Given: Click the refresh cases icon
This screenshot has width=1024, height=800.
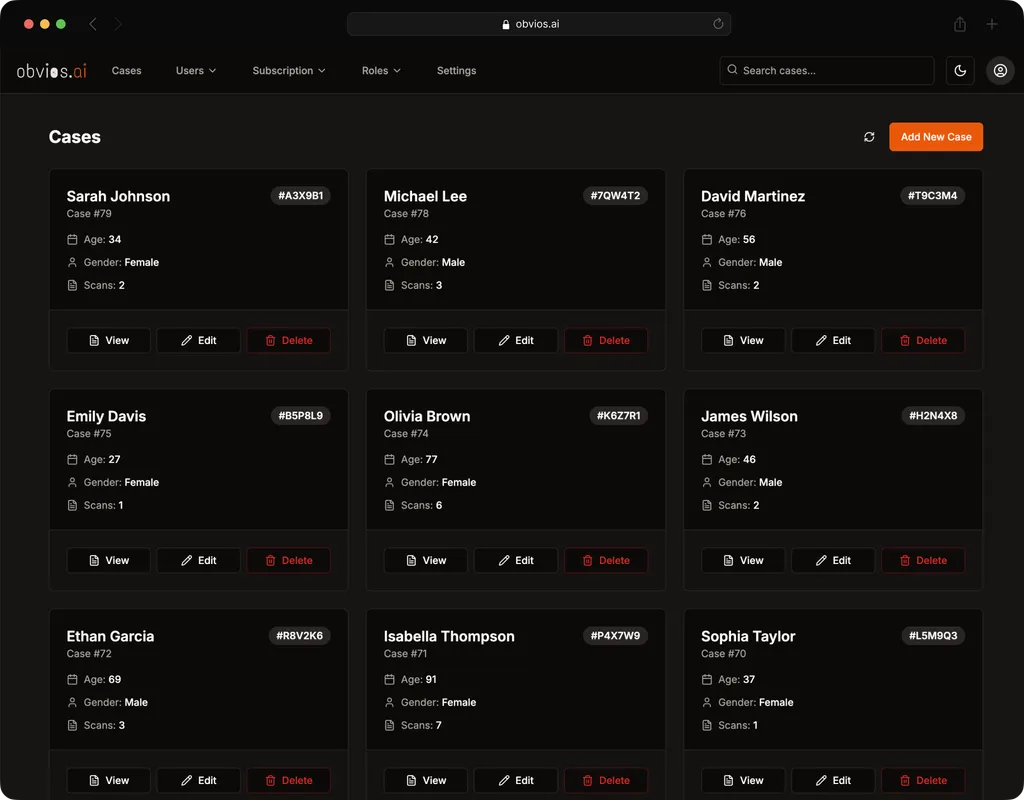Looking at the screenshot, I should coord(869,137).
